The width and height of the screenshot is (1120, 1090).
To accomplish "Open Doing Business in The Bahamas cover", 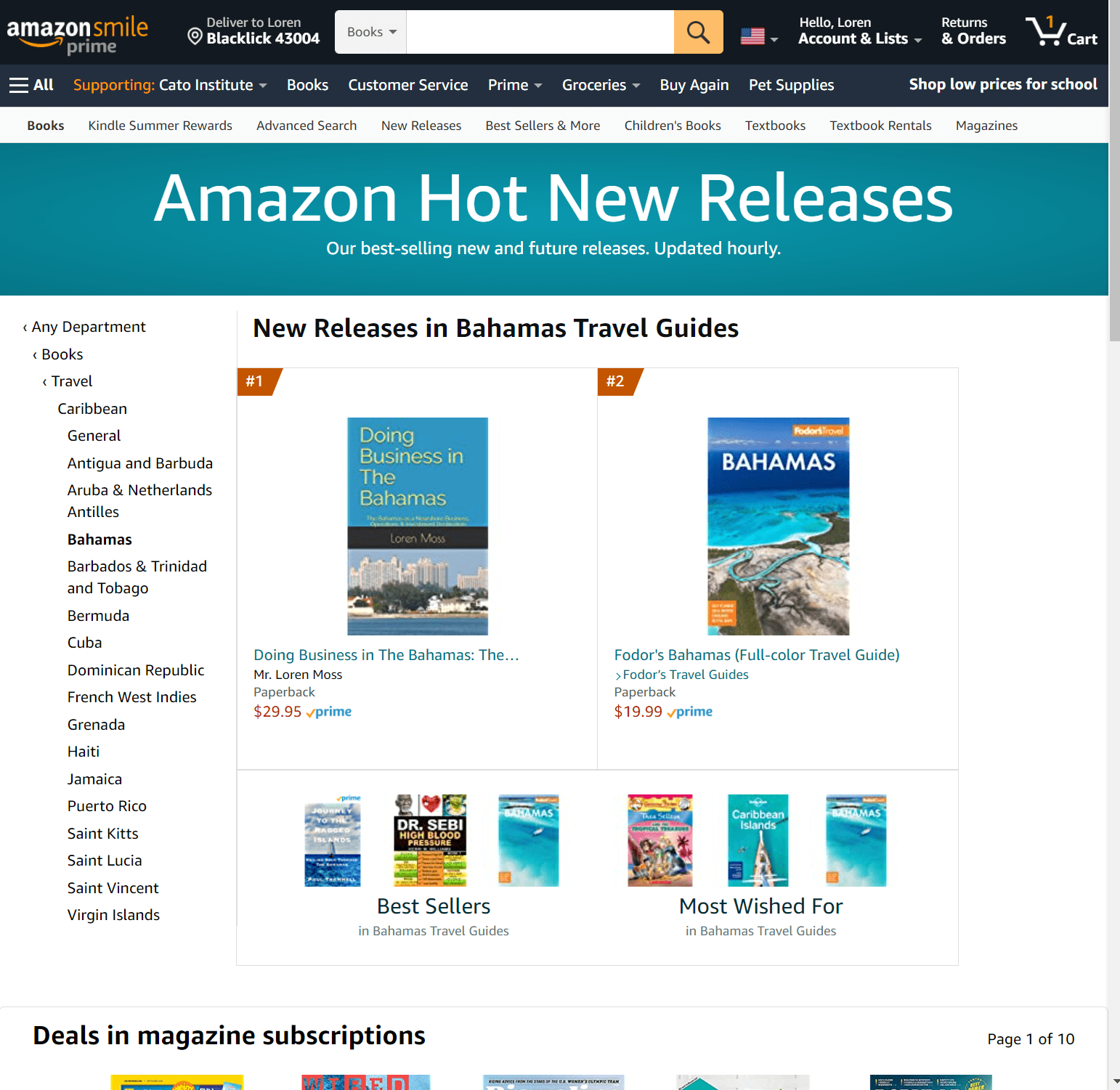I will tap(418, 526).
